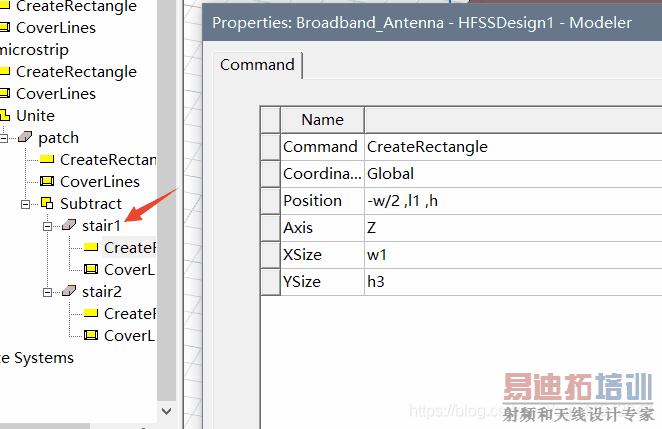This screenshot has height=429, width=662.
Task: Open the Systems tree entry
Action: coord(37,358)
